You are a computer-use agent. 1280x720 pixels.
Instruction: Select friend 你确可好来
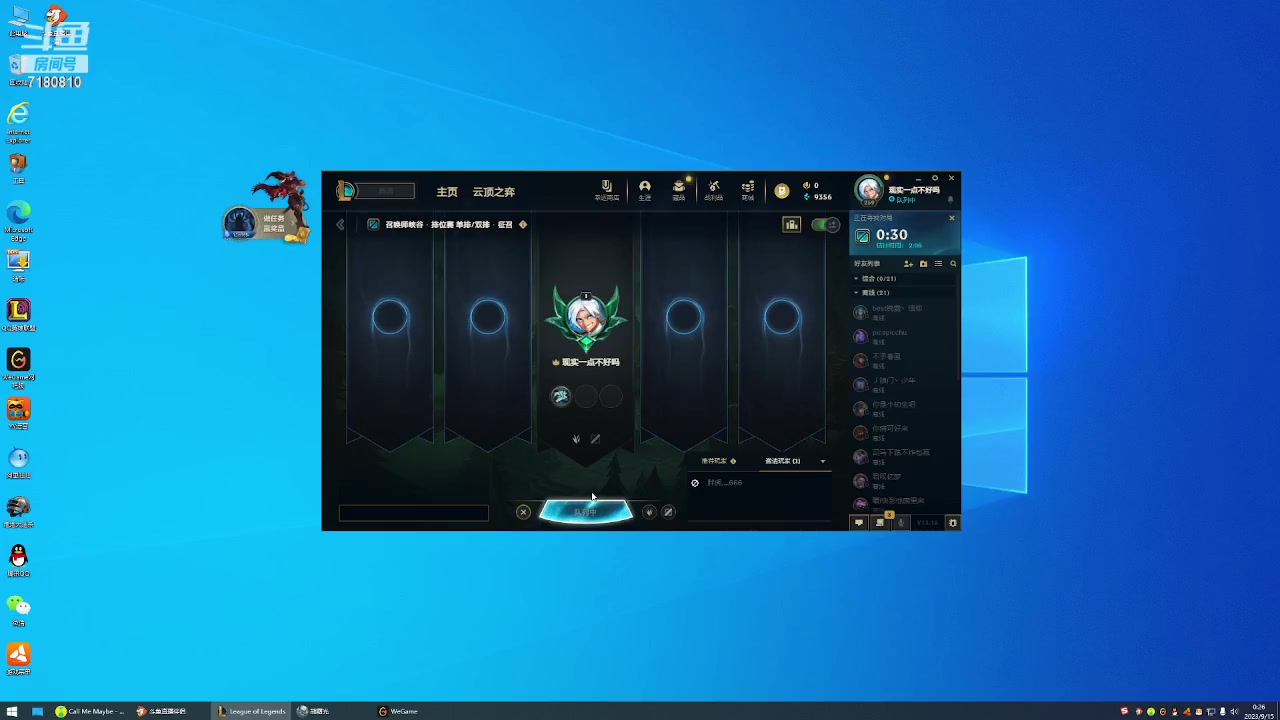903,432
